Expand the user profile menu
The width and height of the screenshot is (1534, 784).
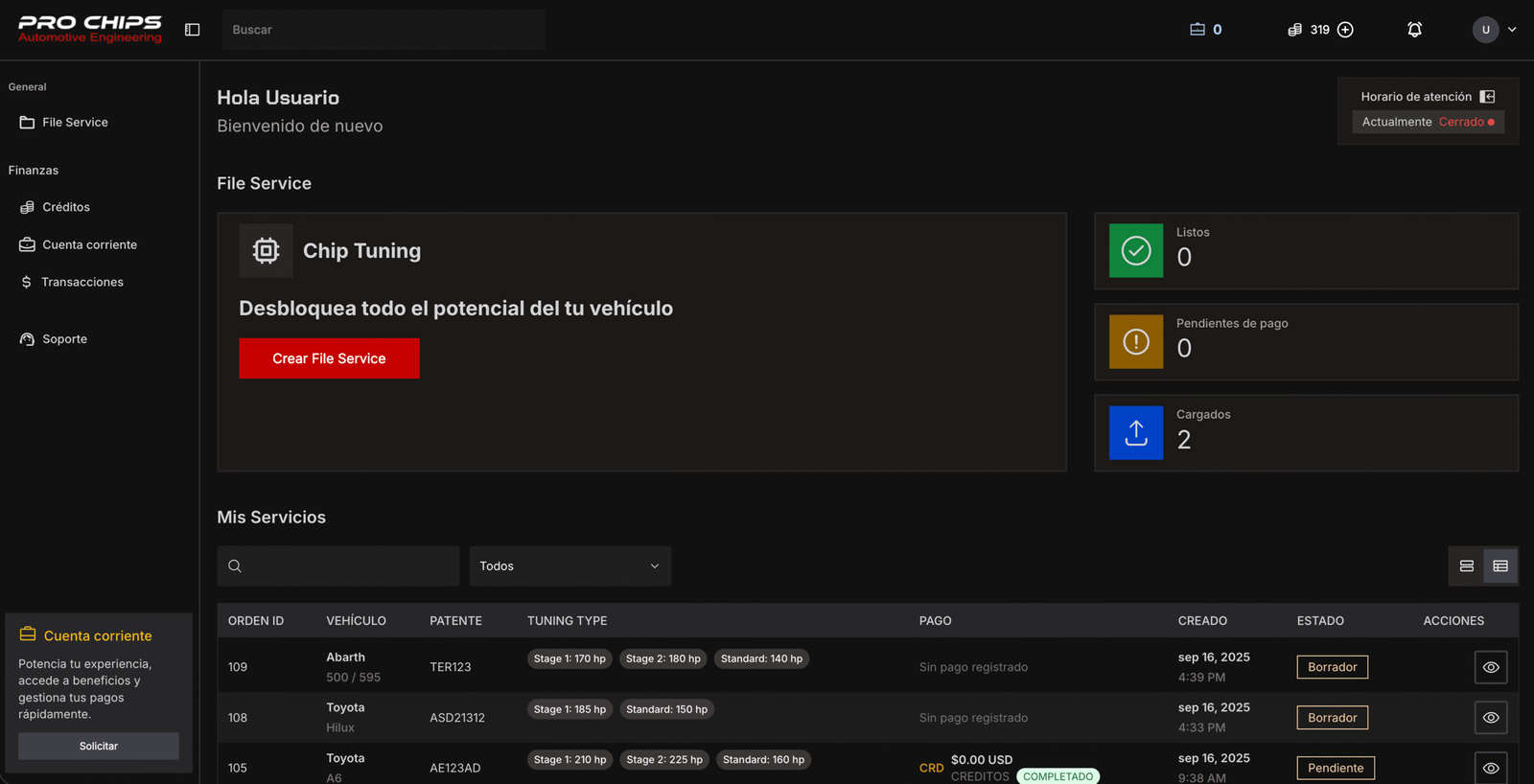click(x=1495, y=30)
